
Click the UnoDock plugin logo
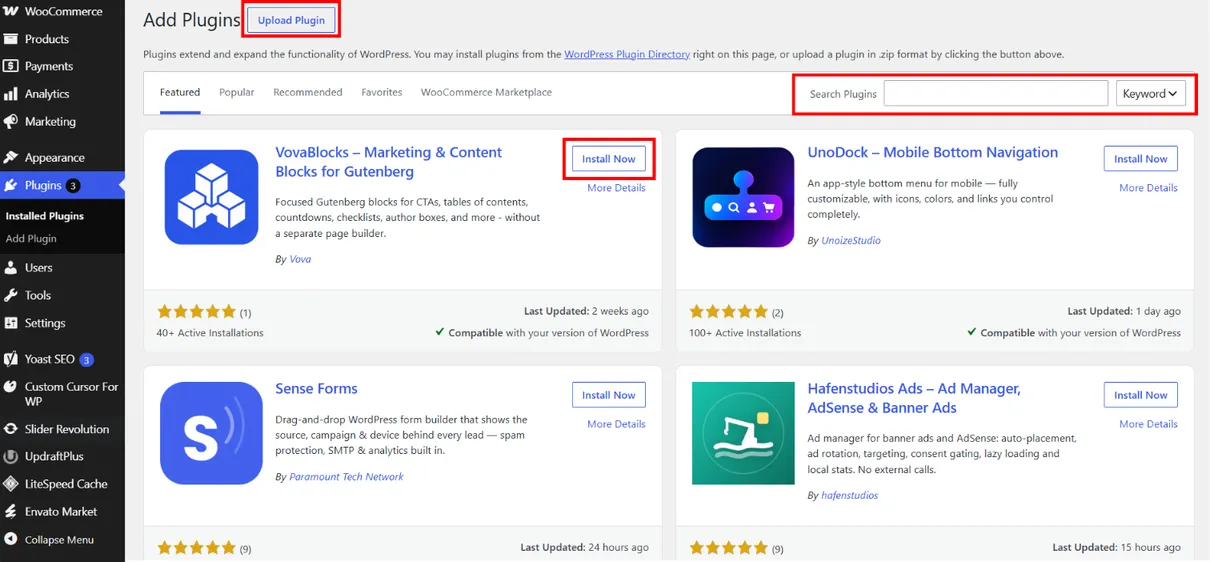pyautogui.click(x=743, y=197)
